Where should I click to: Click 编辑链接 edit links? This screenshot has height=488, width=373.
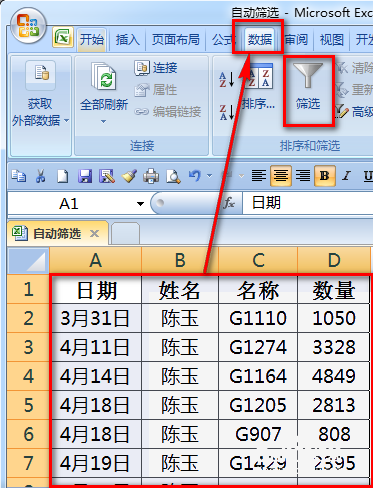(168, 112)
